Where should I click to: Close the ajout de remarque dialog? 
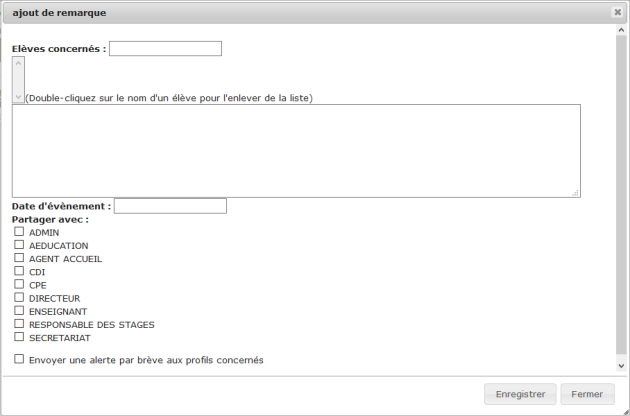tap(617, 12)
